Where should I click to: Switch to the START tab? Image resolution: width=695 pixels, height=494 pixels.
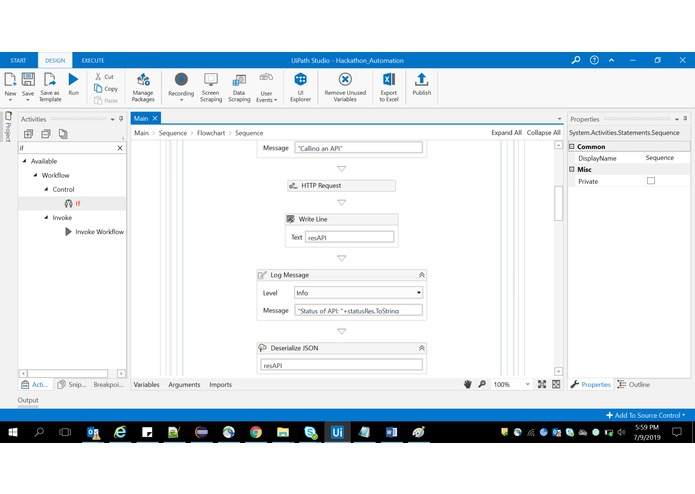coord(18,60)
